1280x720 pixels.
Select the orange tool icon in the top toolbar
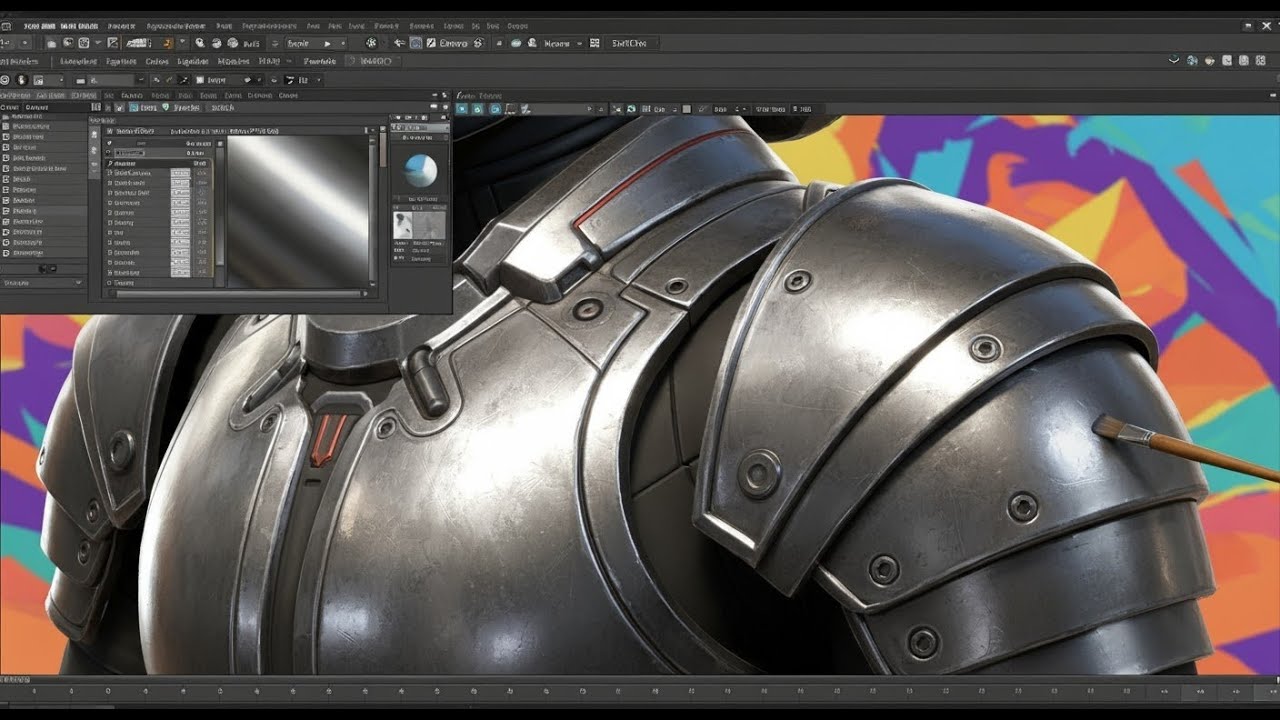167,43
